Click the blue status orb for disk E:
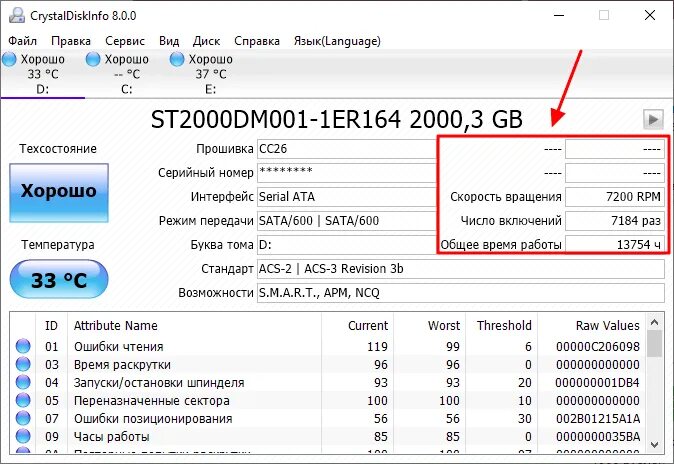The width and height of the screenshot is (674, 464). (177, 59)
